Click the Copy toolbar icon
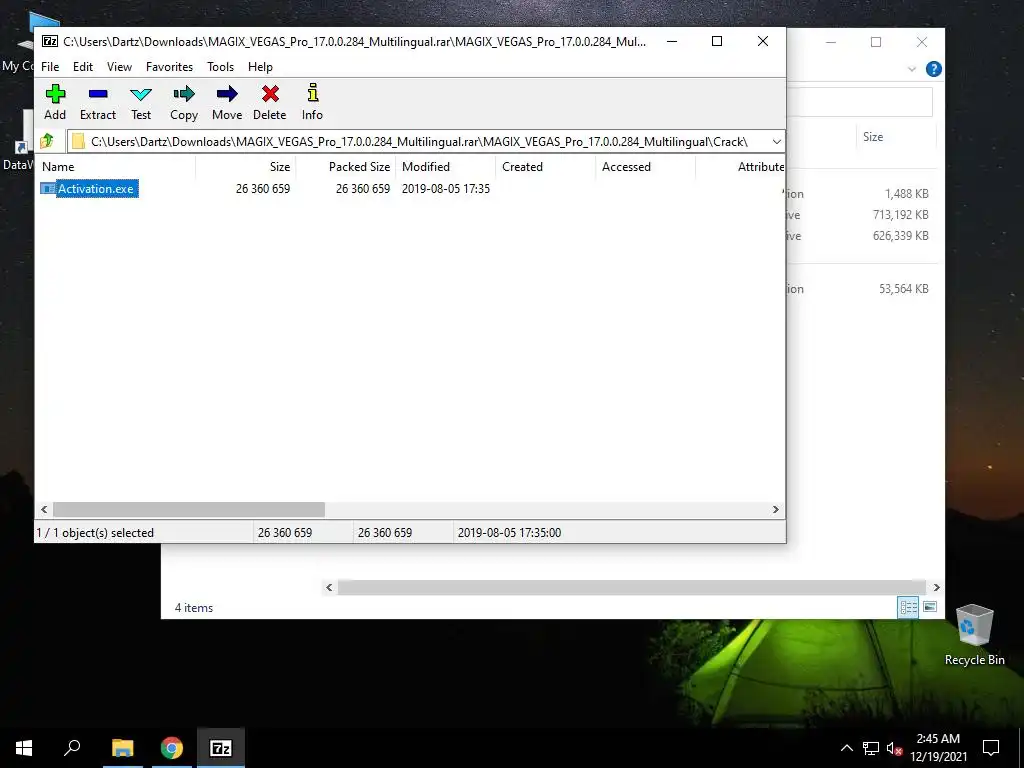 (x=184, y=94)
